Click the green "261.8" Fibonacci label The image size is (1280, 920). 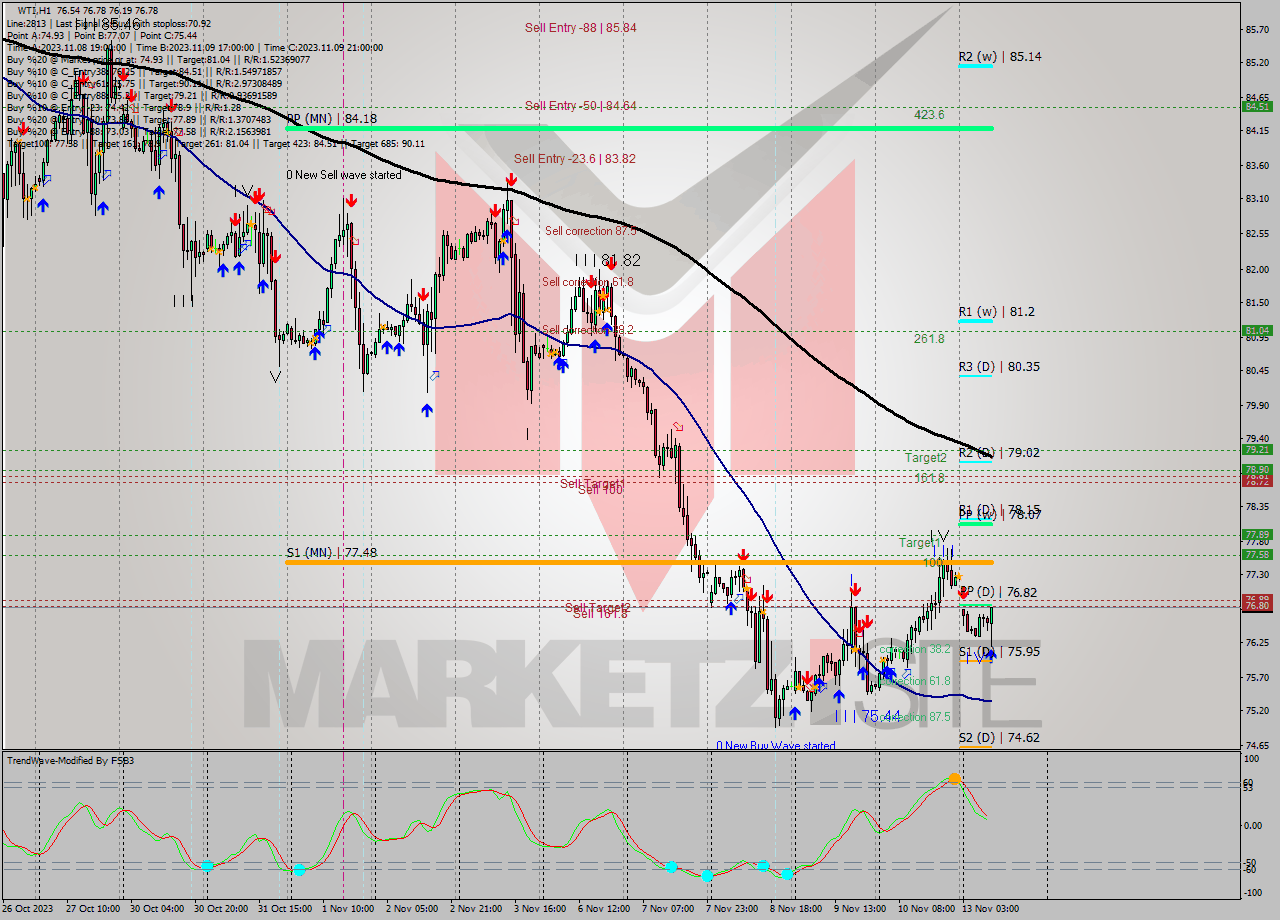click(929, 339)
